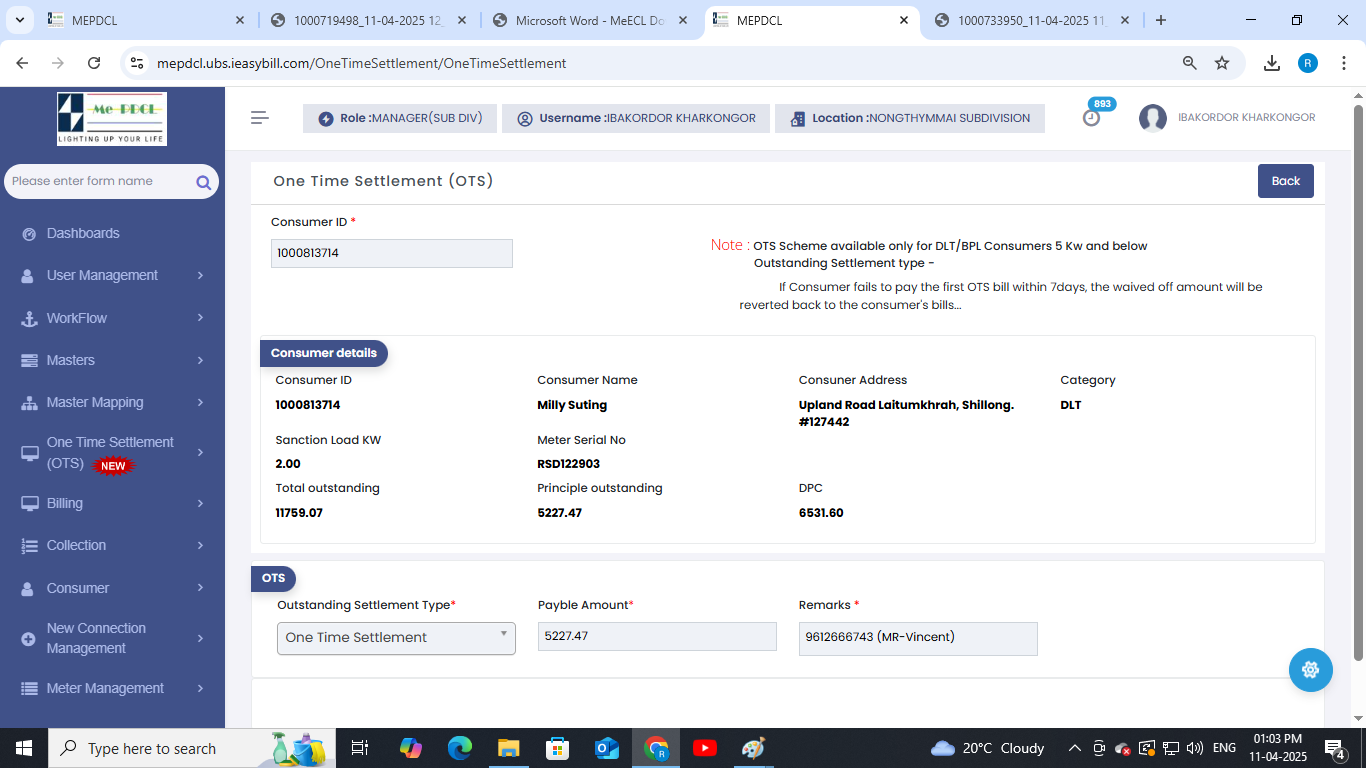Click the Master Mapping sitemap icon
1366x768 pixels.
pos(29,403)
